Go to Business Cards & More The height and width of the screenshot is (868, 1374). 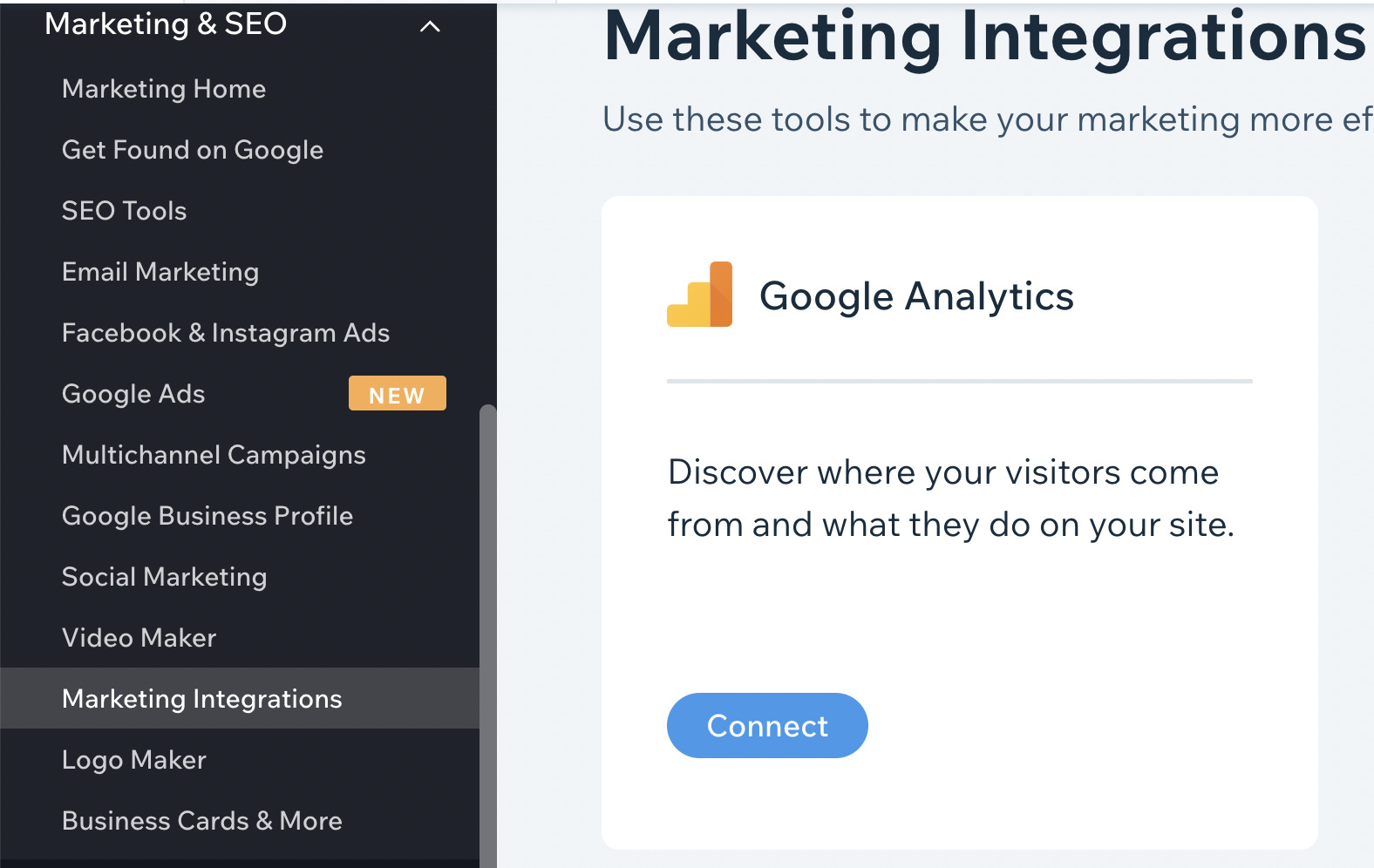[x=201, y=820]
